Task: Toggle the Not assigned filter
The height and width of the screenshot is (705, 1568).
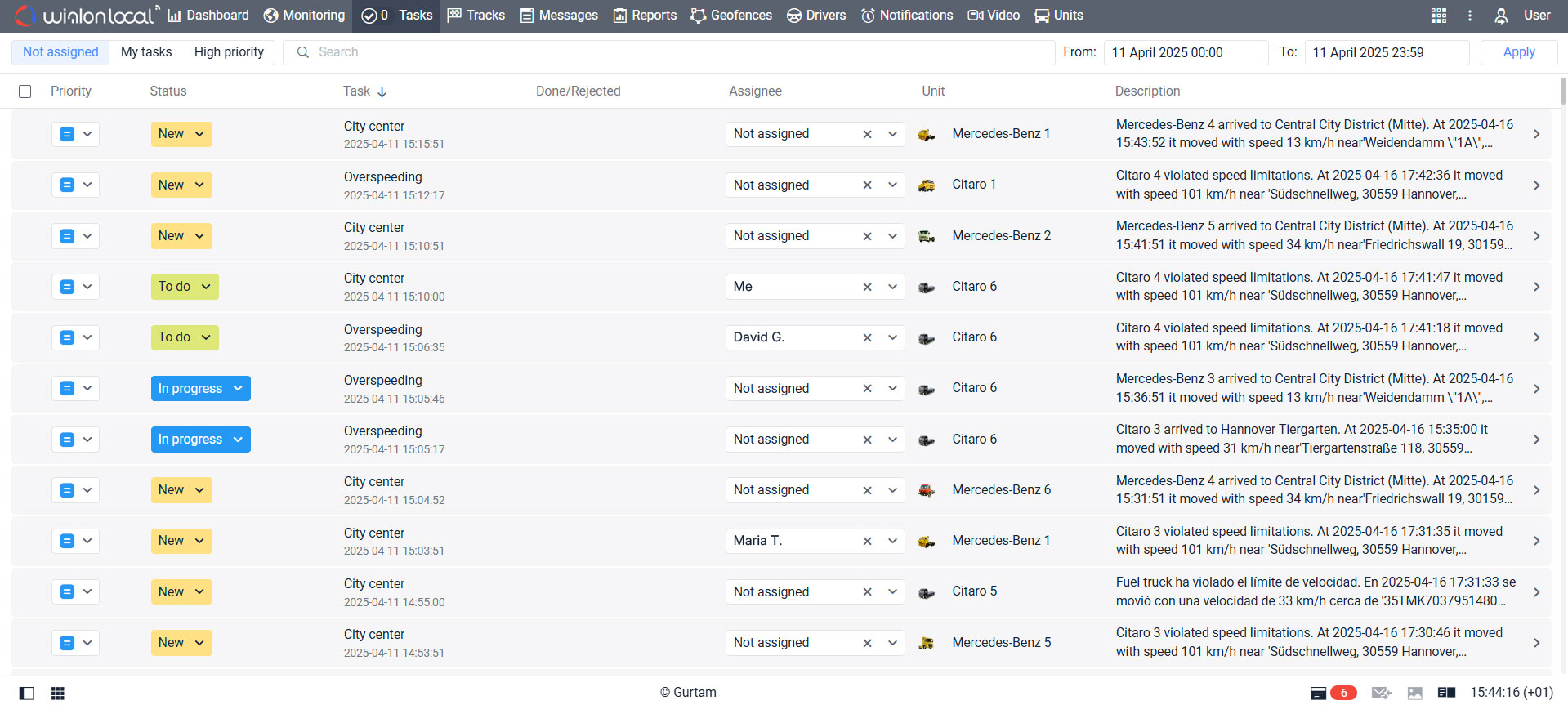Action: coord(60,52)
